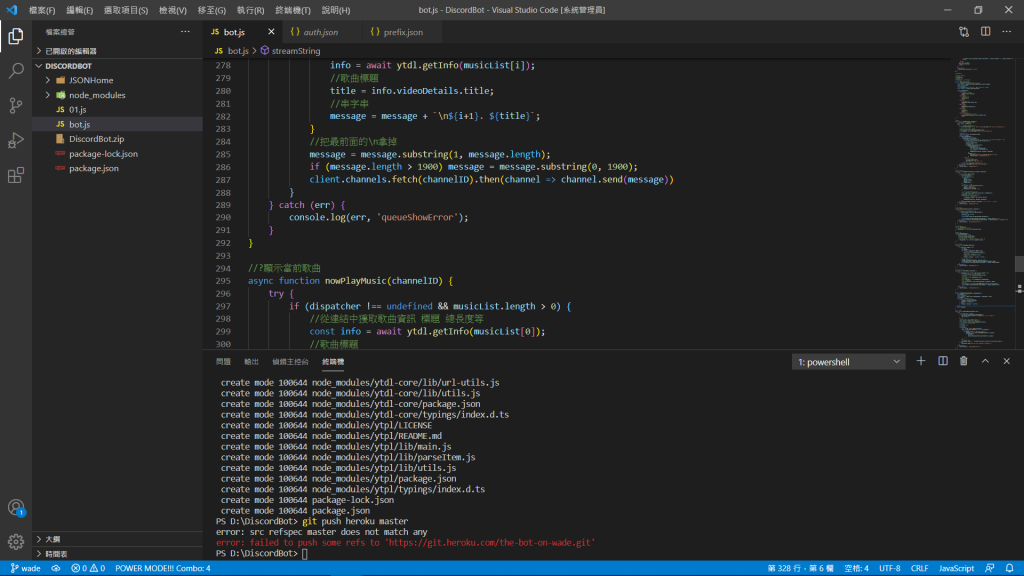Click the UTF-8 encoding in status bar
Image resolution: width=1024 pixels, height=576 pixels.
[x=889, y=568]
